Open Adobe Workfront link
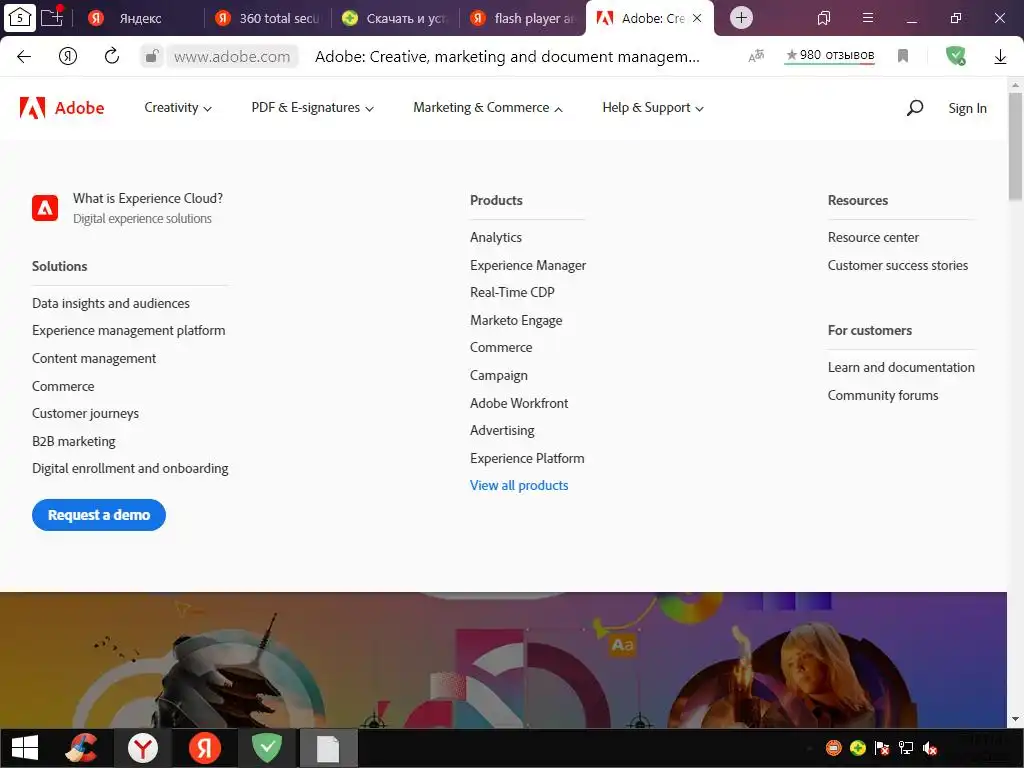The height and width of the screenshot is (768, 1024). tap(519, 403)
